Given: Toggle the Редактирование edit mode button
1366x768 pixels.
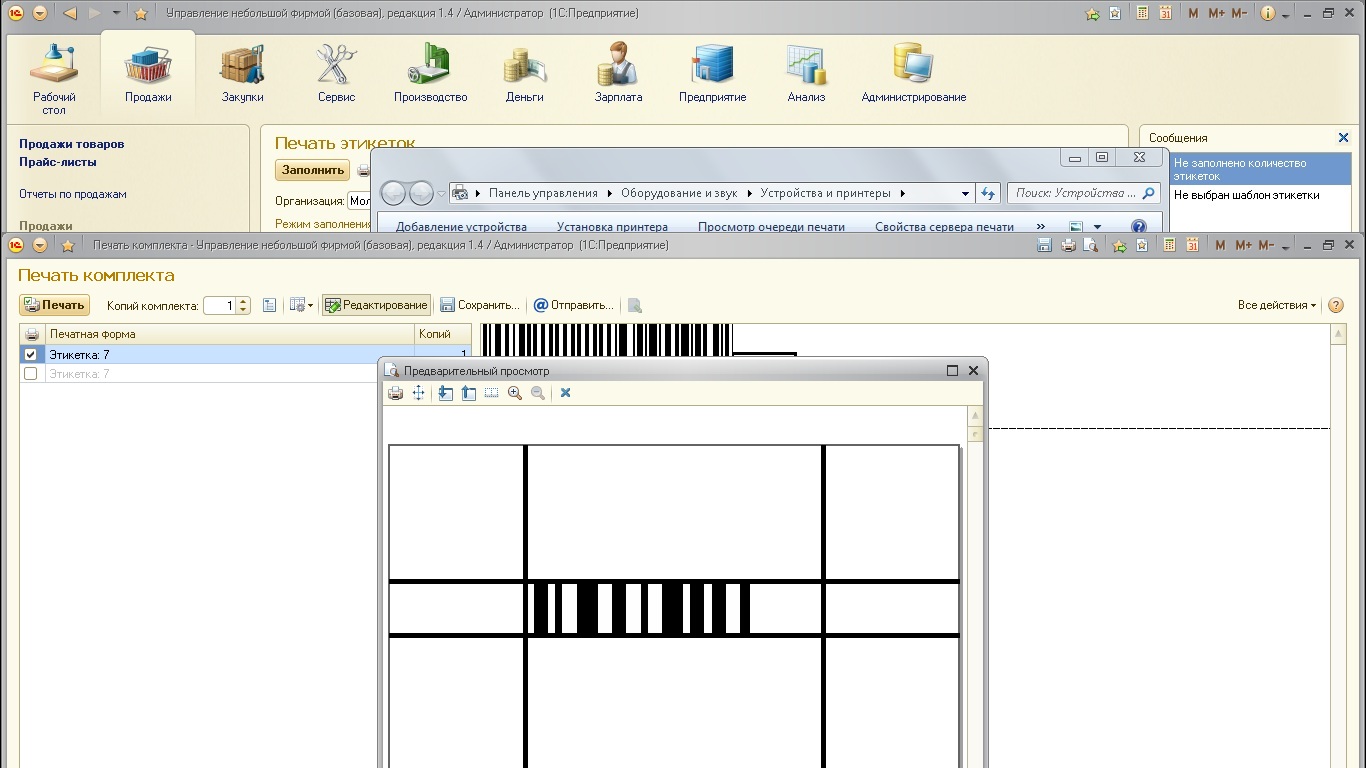Looking at the screenshot, I should click(x=376, y=305).
